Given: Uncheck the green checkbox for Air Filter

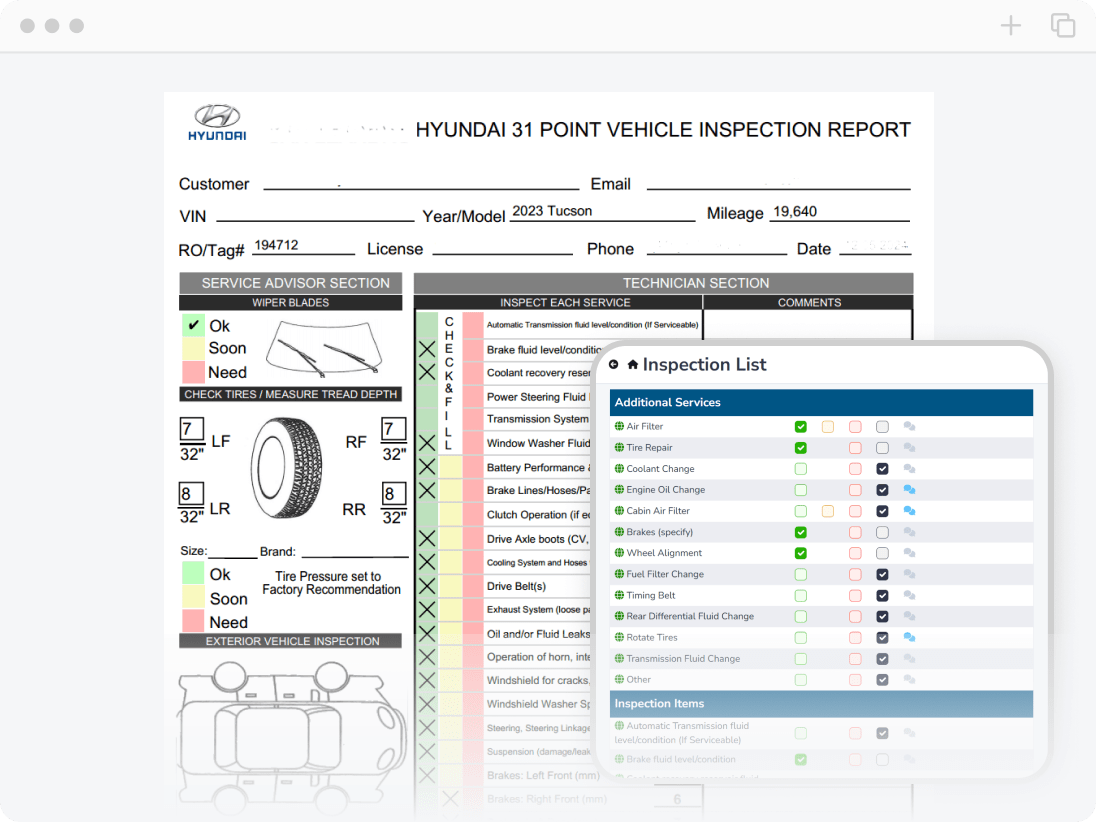Looking at the screenshot, I should tap(801, 426).
